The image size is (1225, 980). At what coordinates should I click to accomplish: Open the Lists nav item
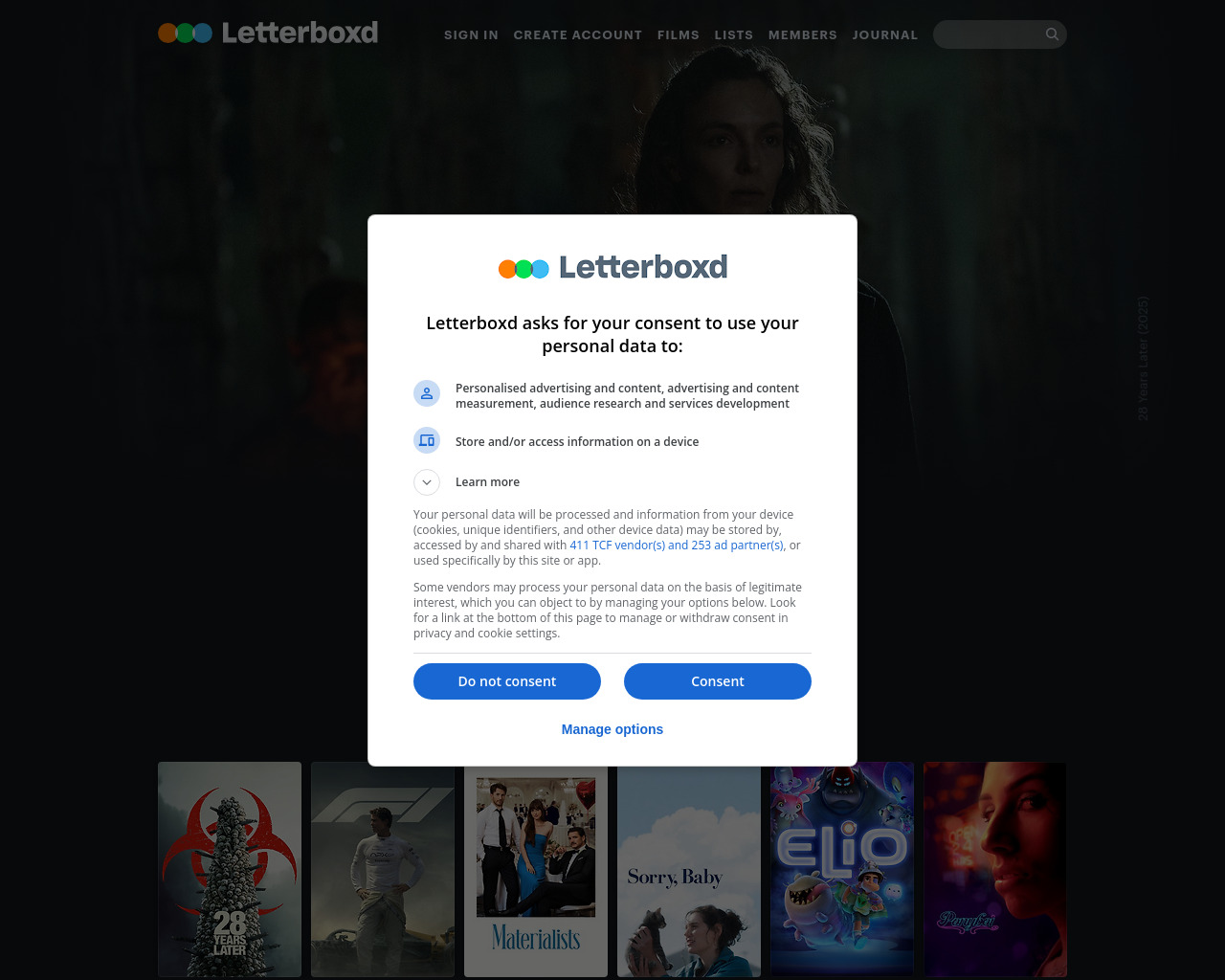[x=734, y=34]
